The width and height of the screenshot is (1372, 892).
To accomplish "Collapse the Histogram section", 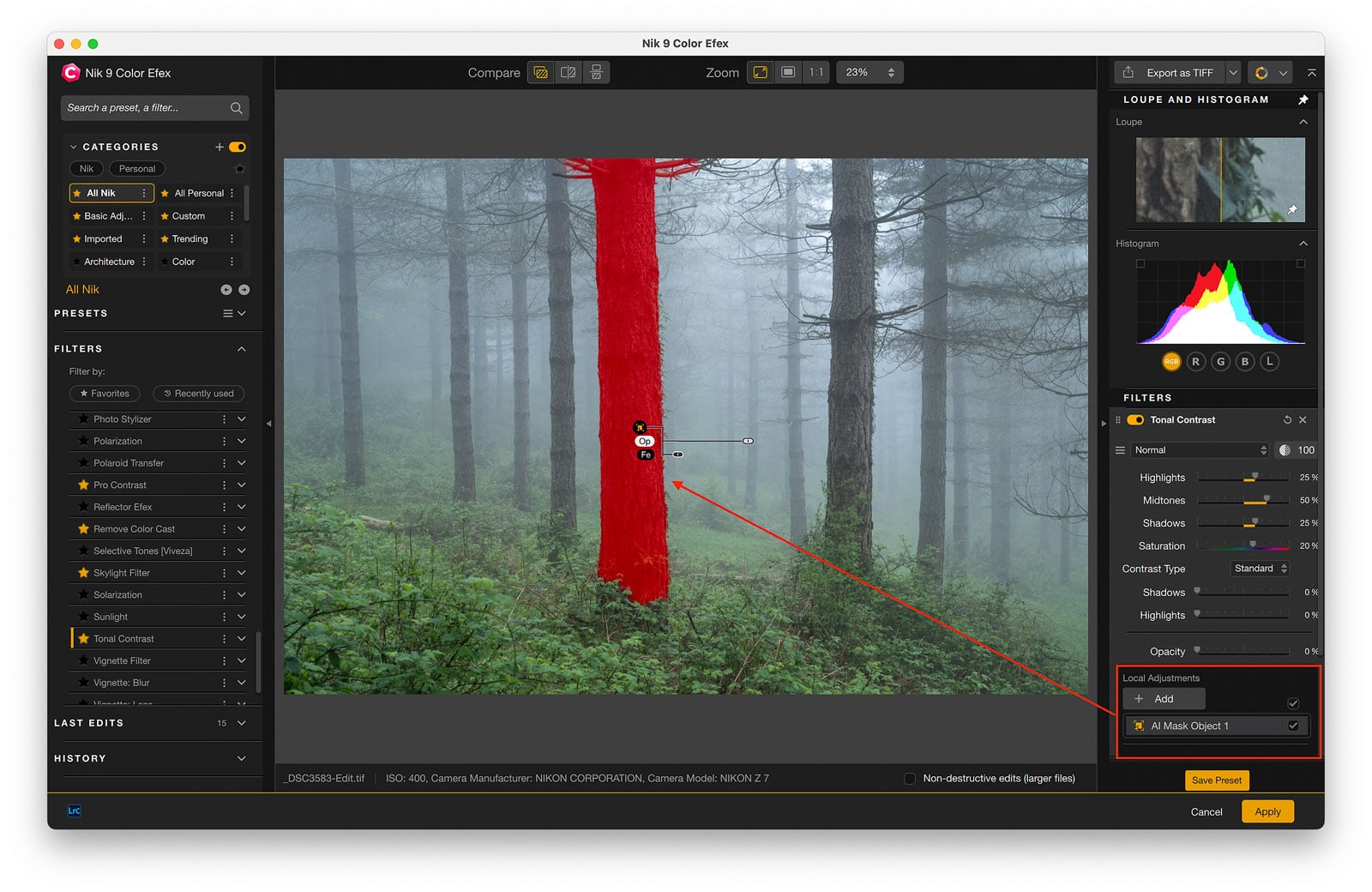I will click(x=1303, y=244).
